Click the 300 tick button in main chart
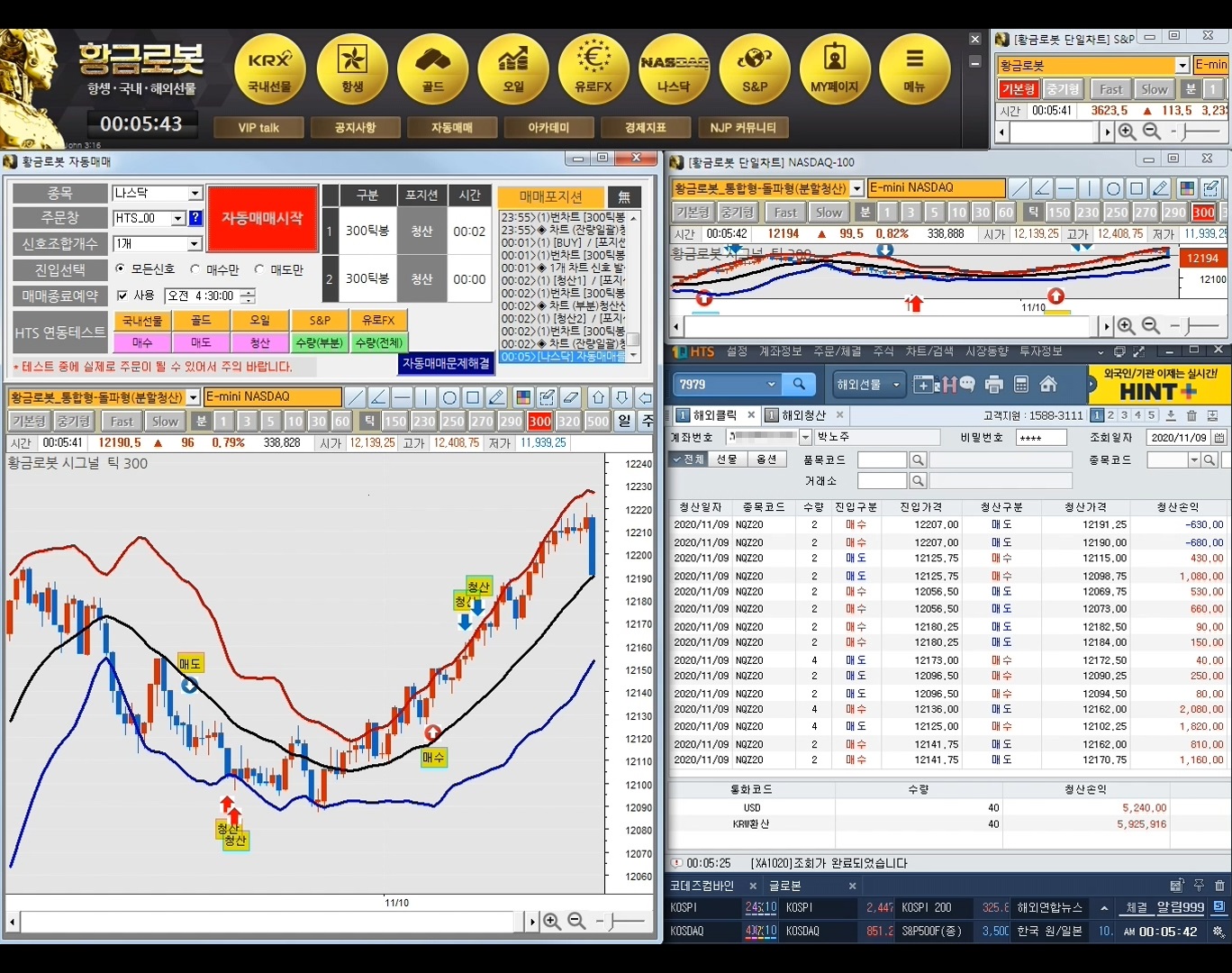This screenshot has width=1232, height=973. point(539,421)
